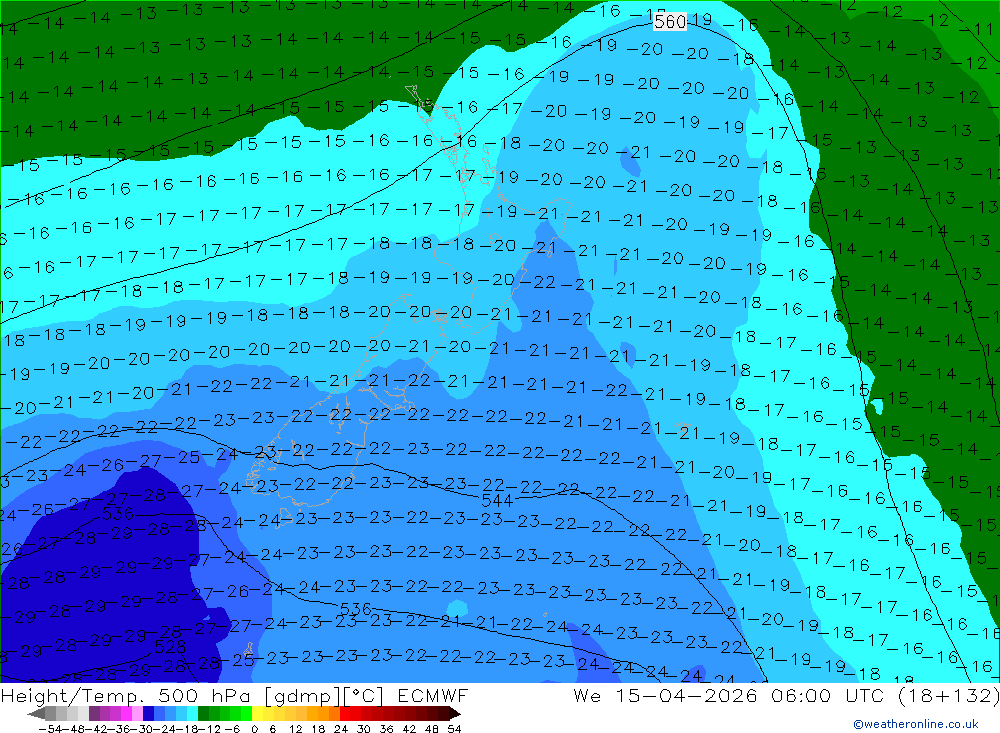Pick the dark blue swatch in the legend
The height and width of the screenshot is (733, 1000).
point(148,714)
